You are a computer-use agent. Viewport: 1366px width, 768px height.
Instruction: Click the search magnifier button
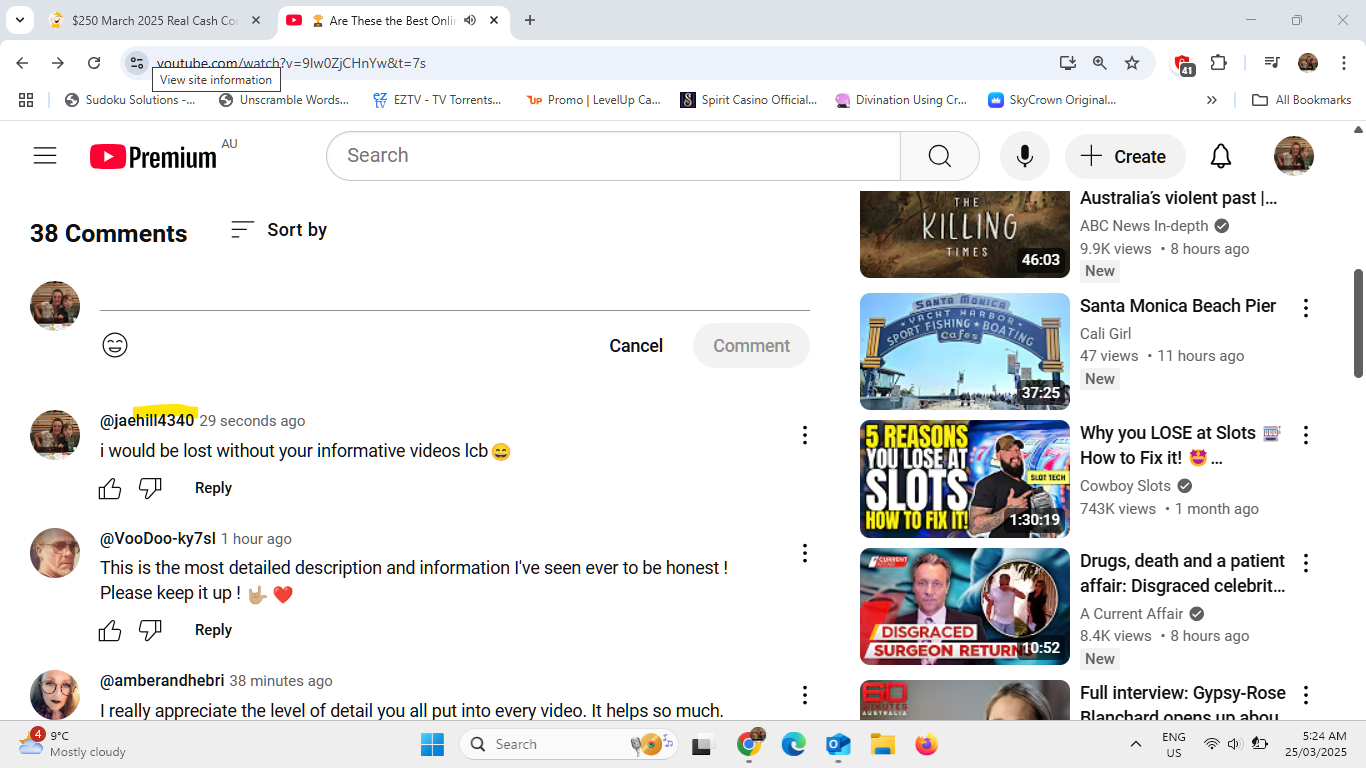(x=939, y=156)
